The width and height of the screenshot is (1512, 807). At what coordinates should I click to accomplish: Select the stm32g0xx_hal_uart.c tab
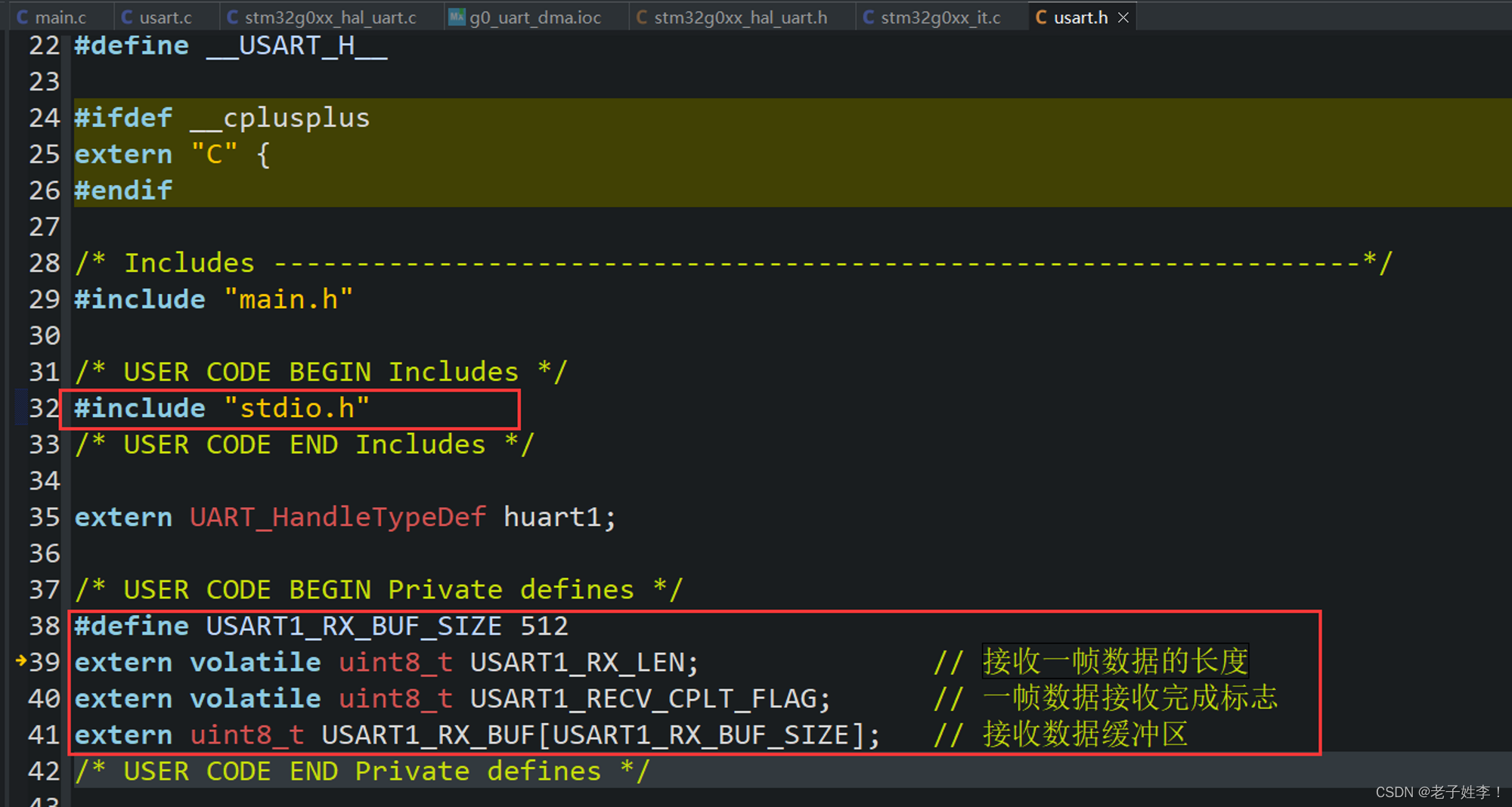click(x=322, y=17)
